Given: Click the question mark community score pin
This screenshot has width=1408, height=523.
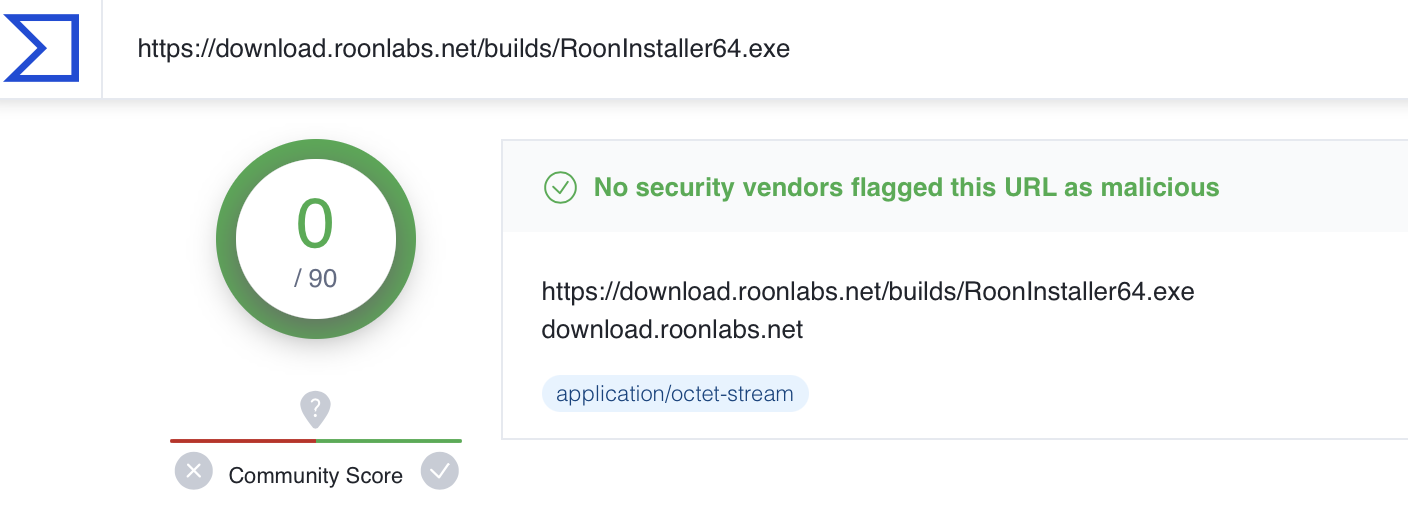Looking at the screenshot, I should click(x=315, y=409).
